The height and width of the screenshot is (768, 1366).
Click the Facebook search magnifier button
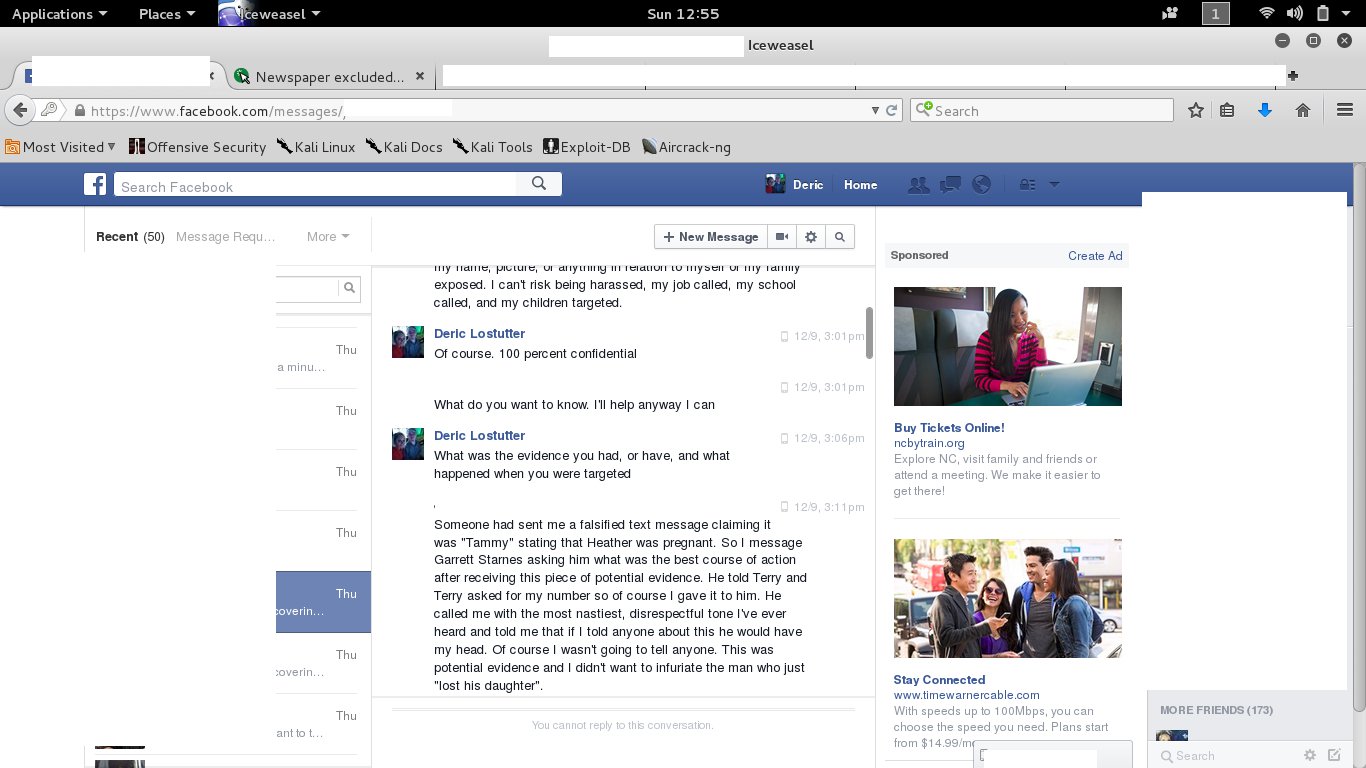click(539, 184)
